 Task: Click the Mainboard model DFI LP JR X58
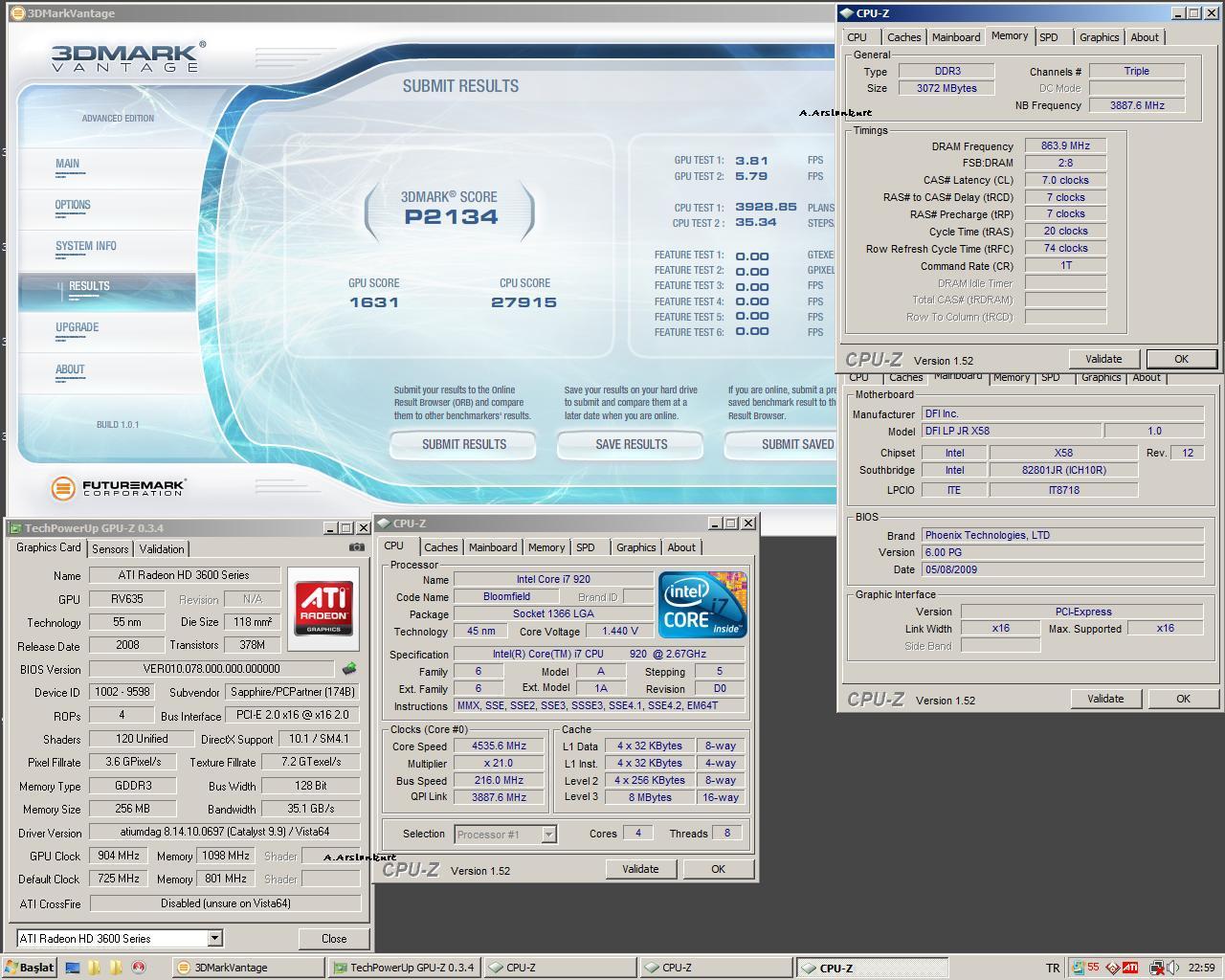pyautogui.click(x=1011, y=431)
